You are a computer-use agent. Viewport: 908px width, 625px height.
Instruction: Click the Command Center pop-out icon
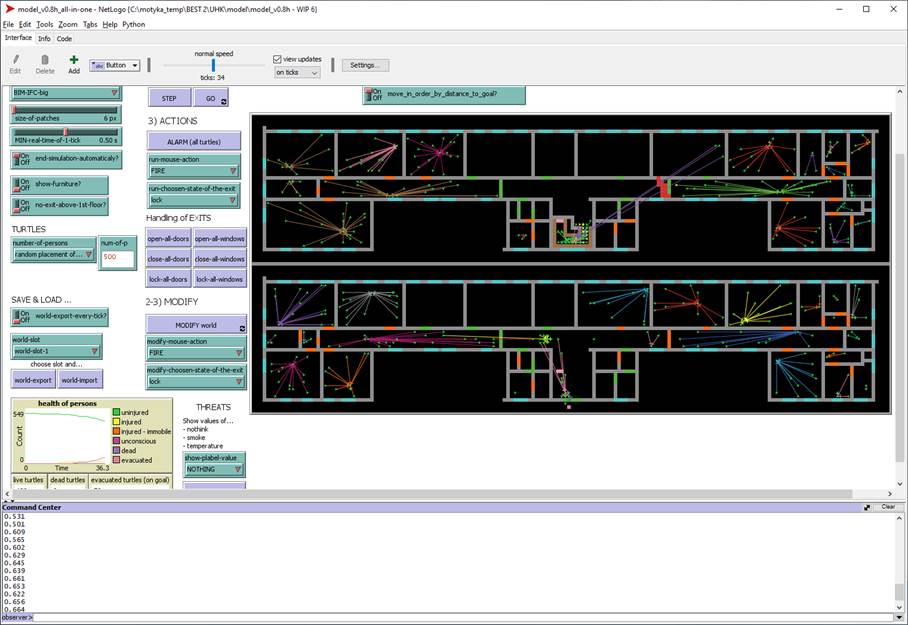867,508
